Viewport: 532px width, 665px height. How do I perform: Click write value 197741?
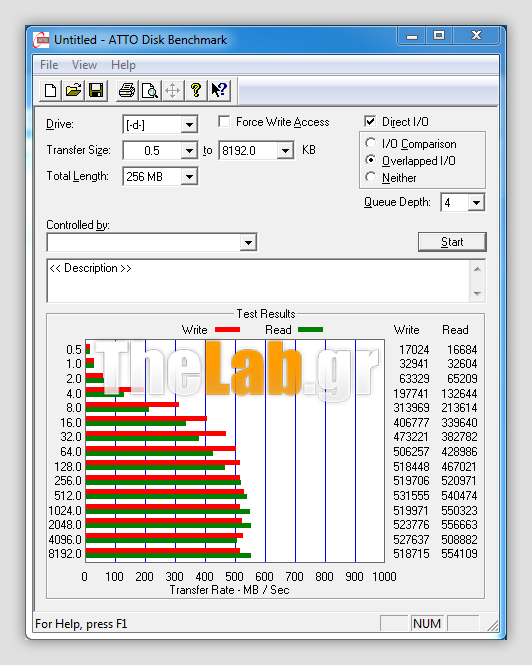(411, 394)
